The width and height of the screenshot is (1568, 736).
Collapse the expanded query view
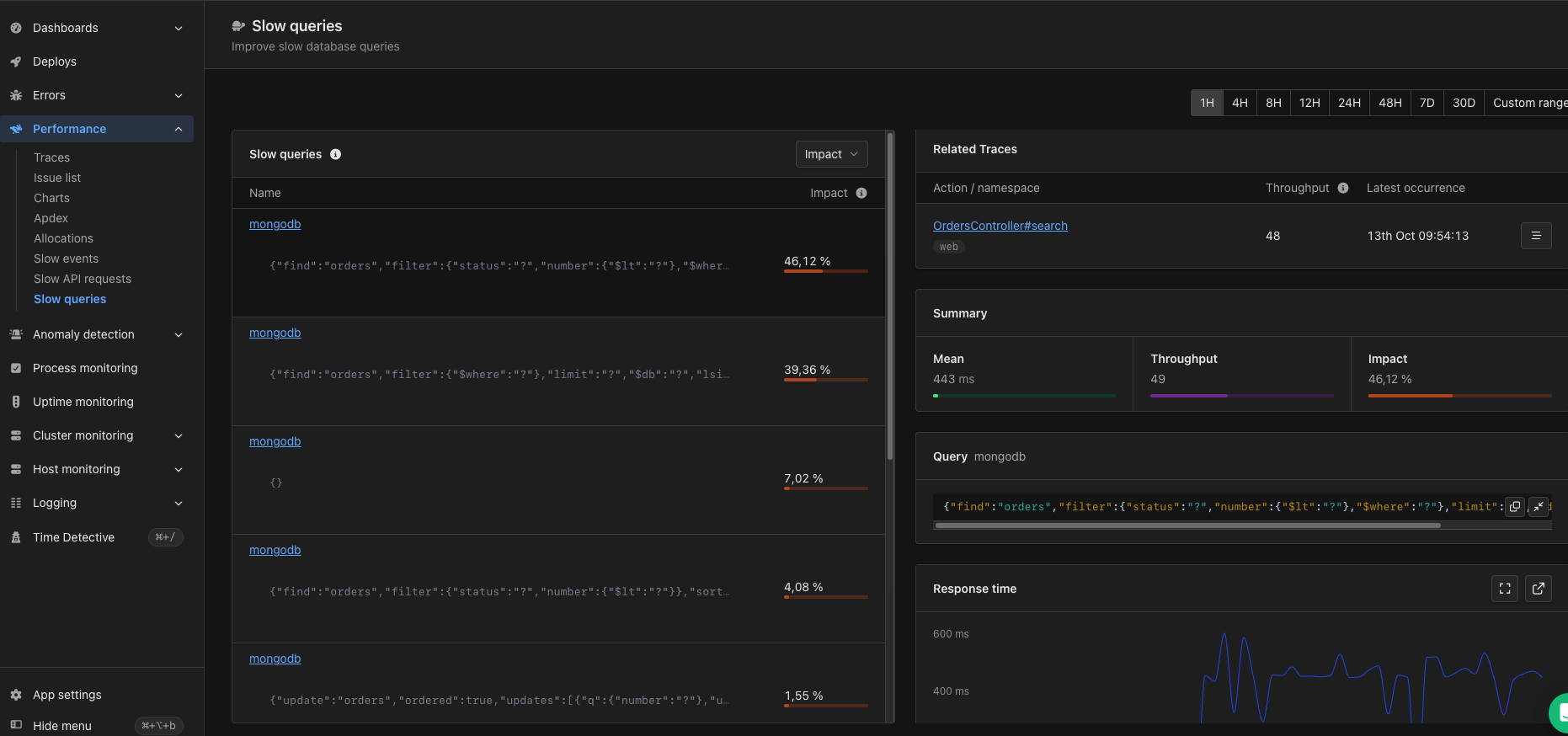pos(1539,506)
